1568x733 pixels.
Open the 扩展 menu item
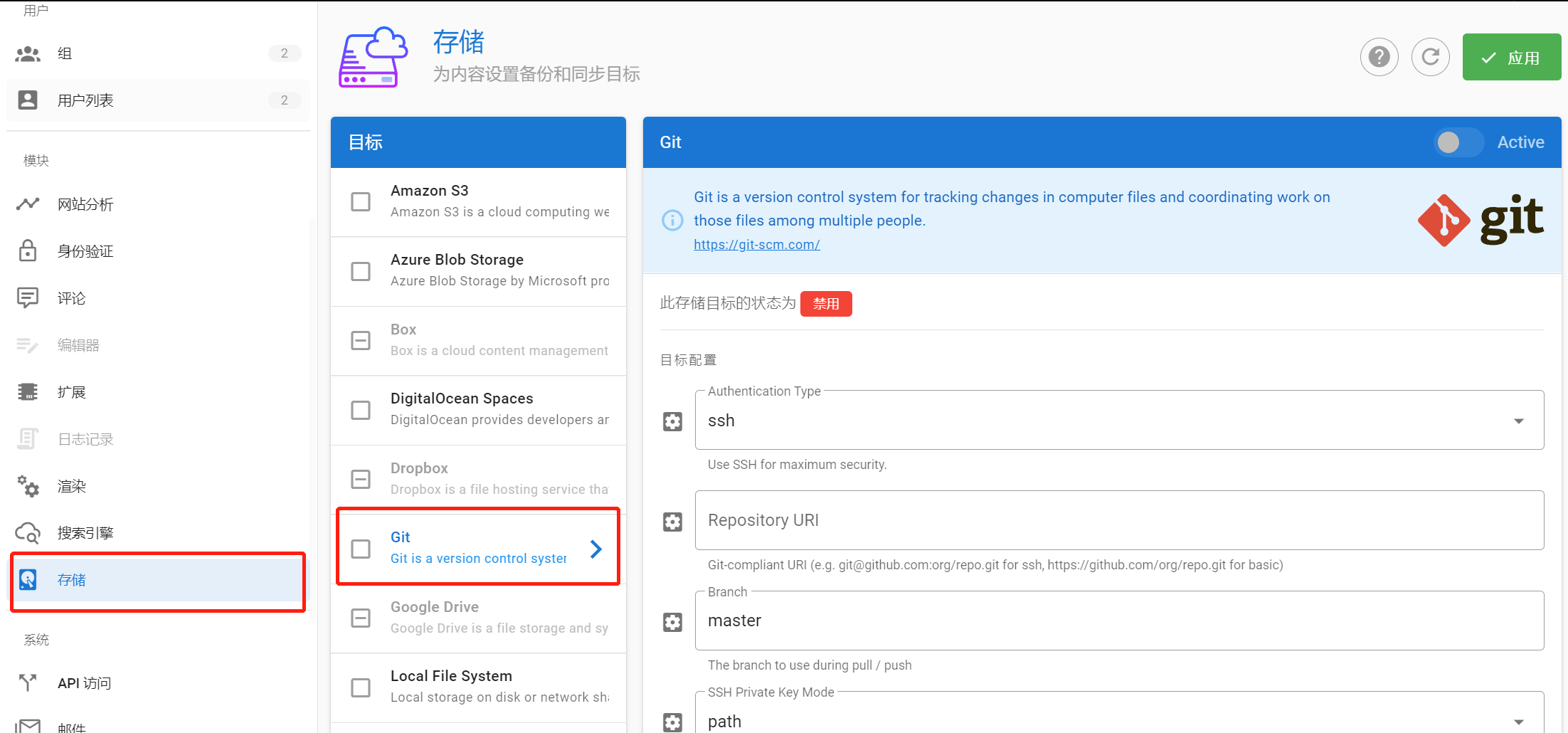coord(158,391)
